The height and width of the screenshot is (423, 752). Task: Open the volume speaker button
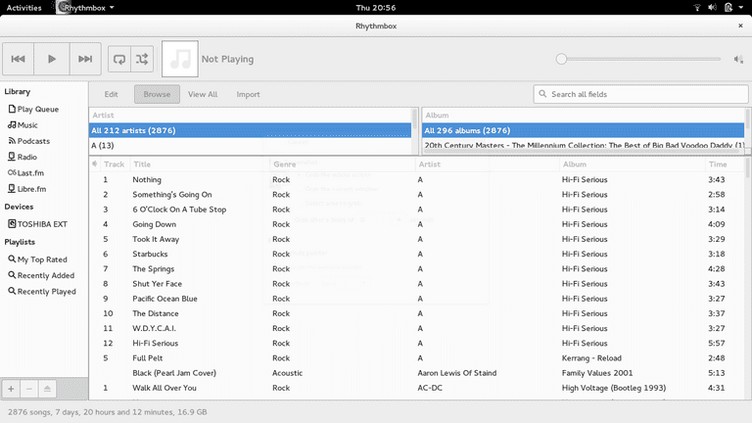pyautogui.click(x=738, y=59)
